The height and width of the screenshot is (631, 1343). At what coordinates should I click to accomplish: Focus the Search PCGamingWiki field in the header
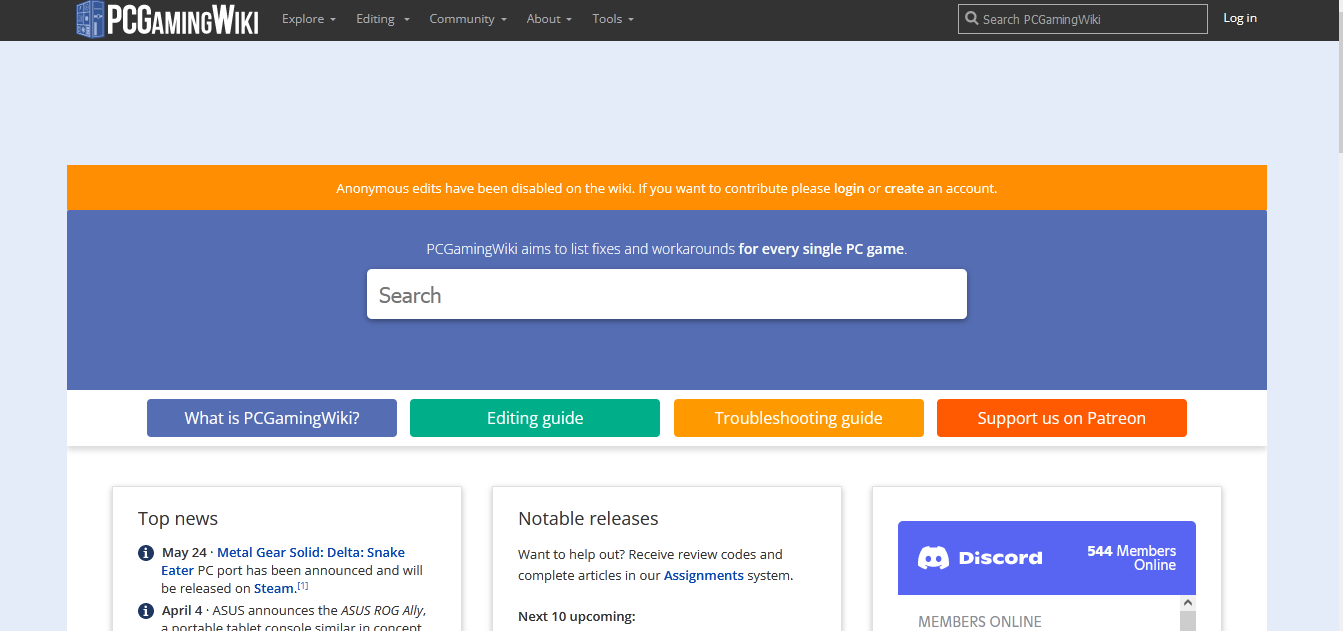coord(1083,19)
